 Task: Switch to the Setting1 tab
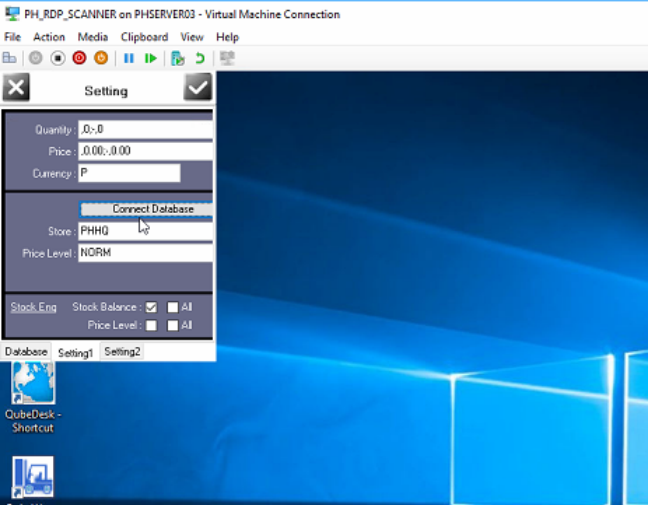pos(76,353)
